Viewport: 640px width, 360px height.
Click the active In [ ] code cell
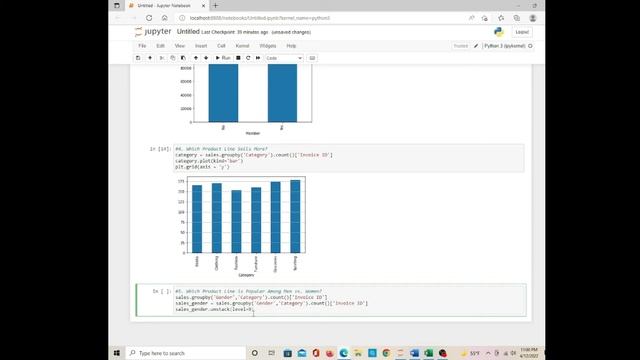(349, 300)
